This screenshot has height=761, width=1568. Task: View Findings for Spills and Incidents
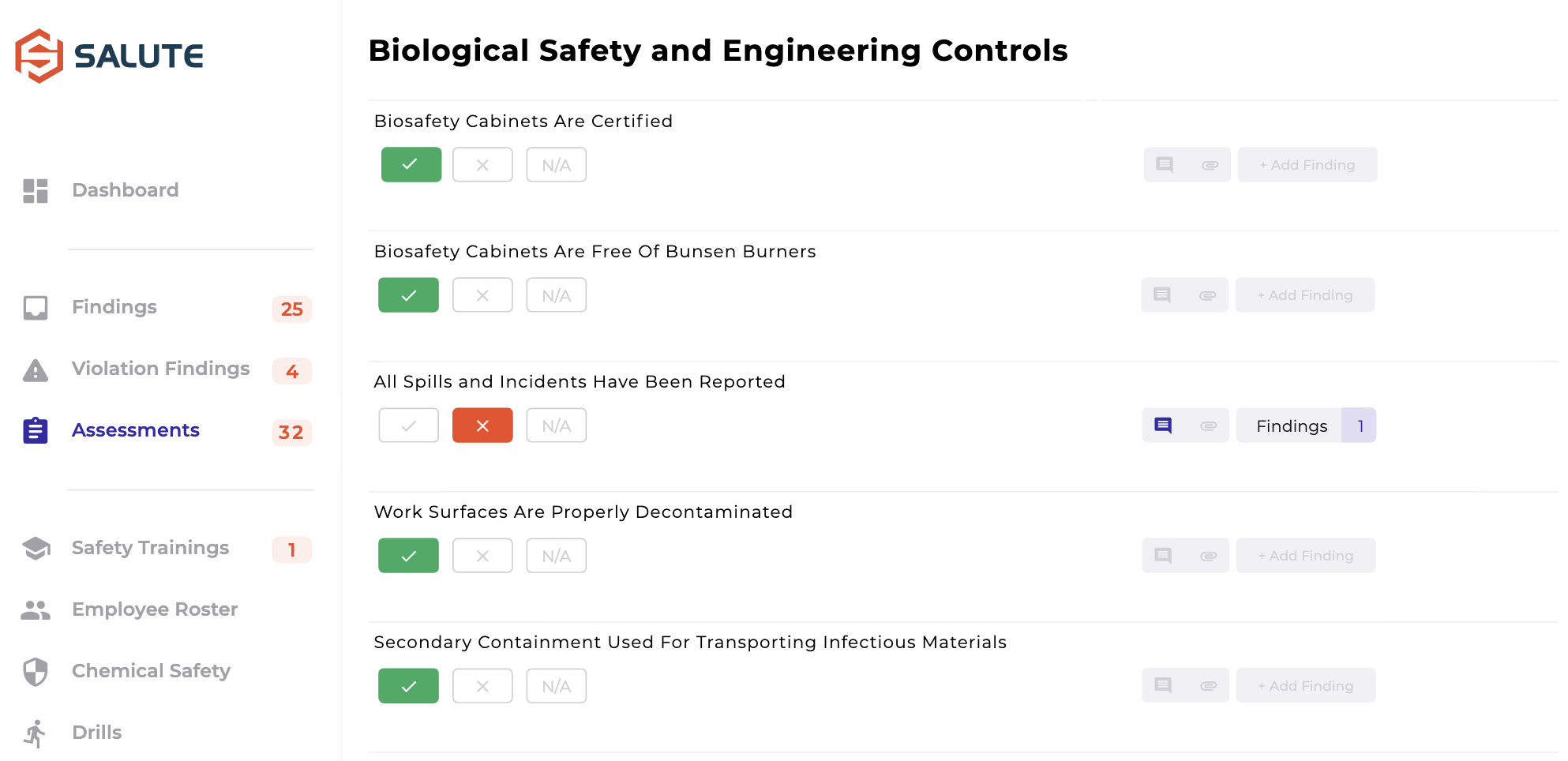1292,425
